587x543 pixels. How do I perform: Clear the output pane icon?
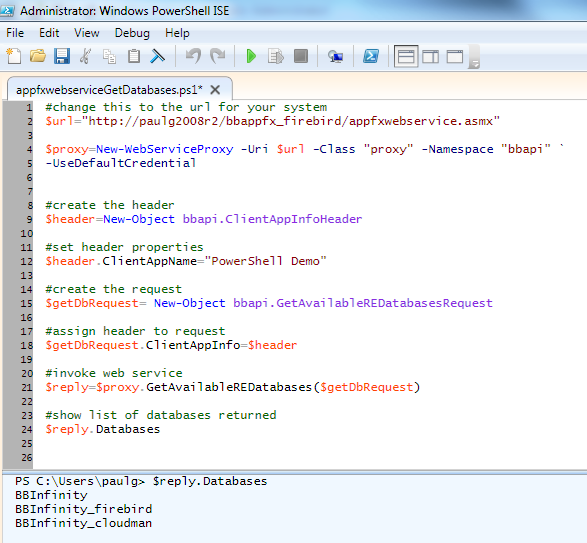pyautogui.click(x=158, y=57)
